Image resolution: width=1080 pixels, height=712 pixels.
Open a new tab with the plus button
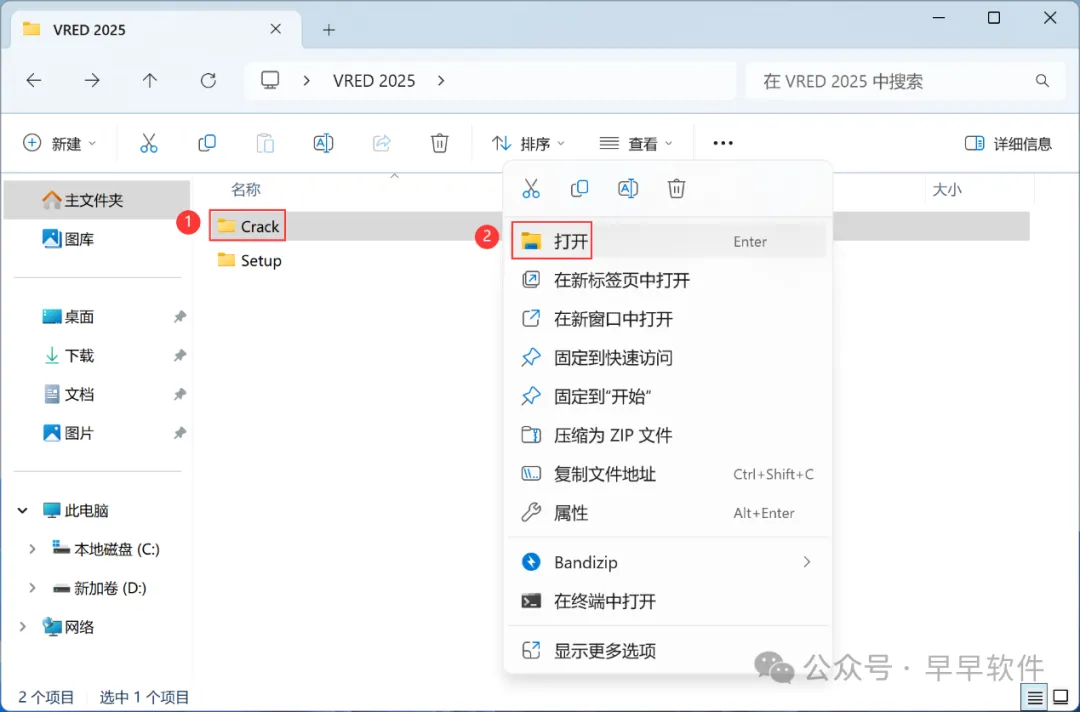329,30
